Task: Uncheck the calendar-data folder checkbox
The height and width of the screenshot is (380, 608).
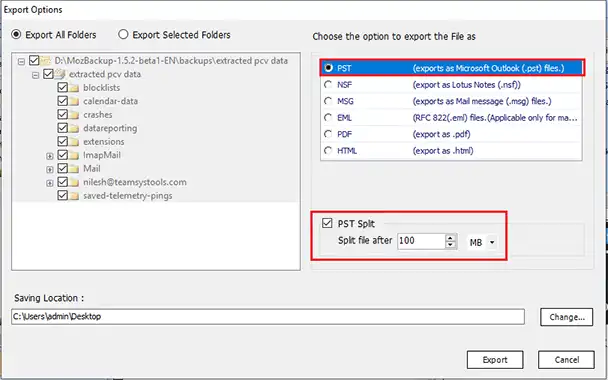Action: 62,101
